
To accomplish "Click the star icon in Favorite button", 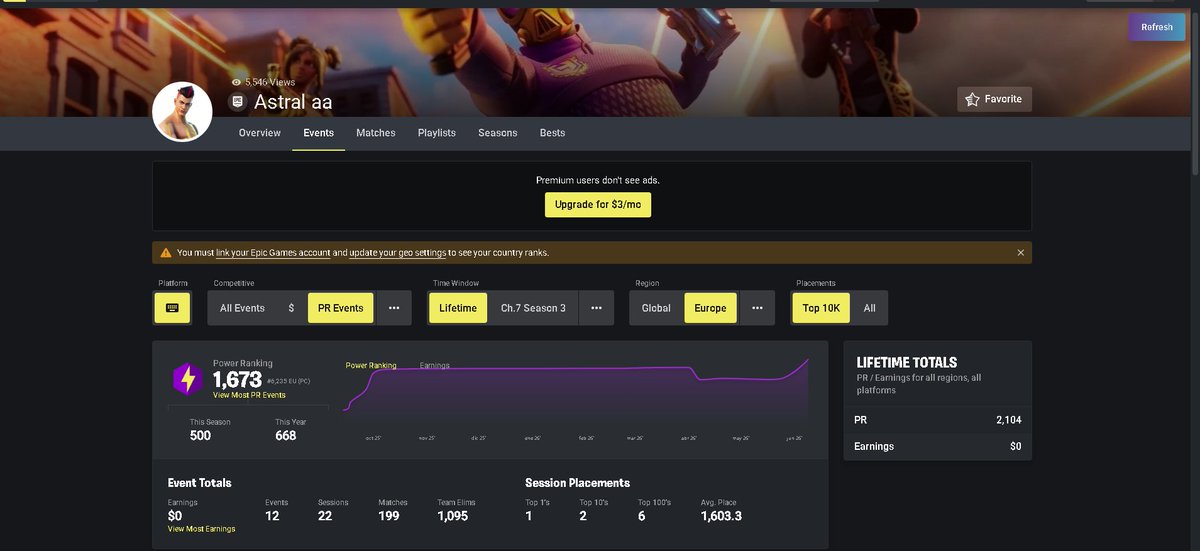I will click(x=972, y=99).
